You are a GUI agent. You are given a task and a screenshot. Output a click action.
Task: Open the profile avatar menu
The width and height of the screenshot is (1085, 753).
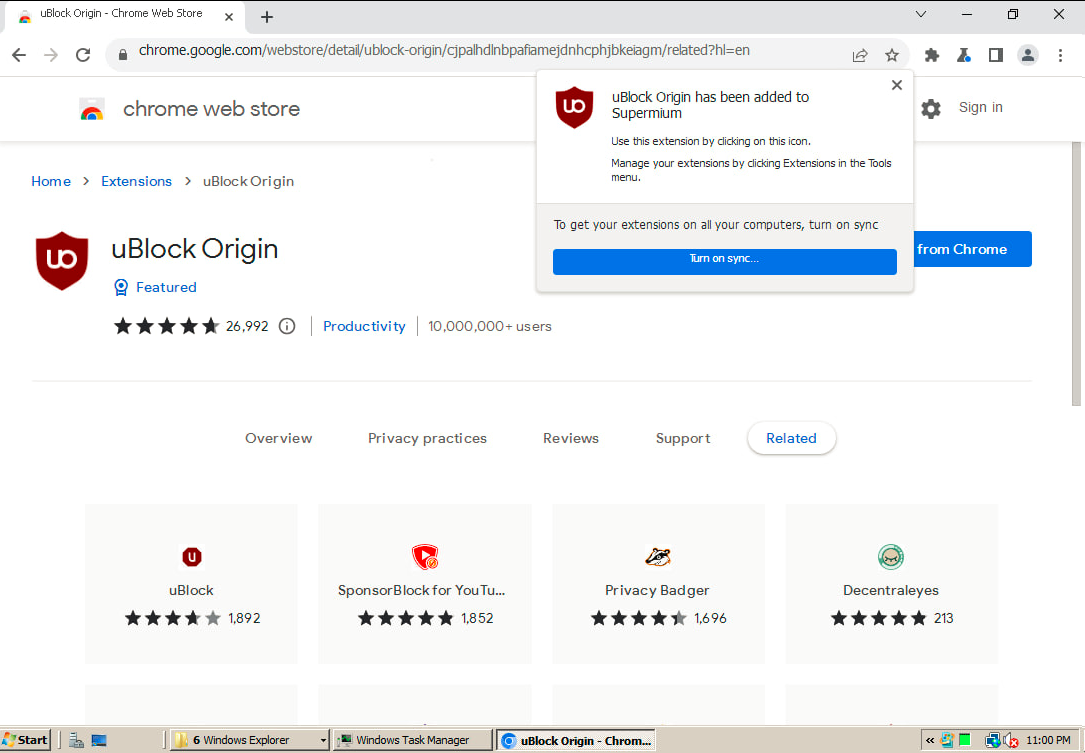click(1028, 55)
